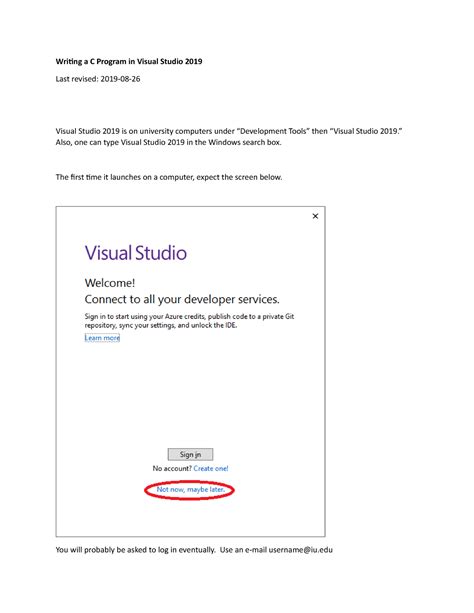
Task: Open the Learn more link
Action: tap(102, 338)
